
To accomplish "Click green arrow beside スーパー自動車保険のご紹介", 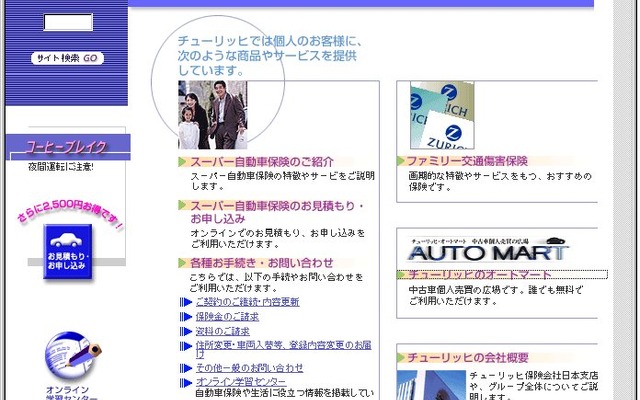I will [x=182, y=162].
